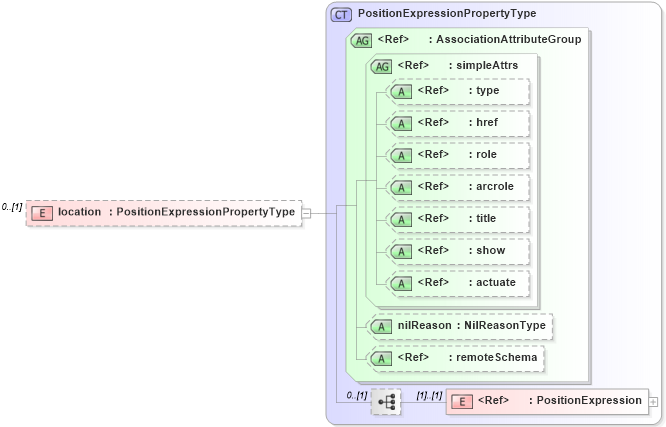Image resolution: width=666 pixels, height=427 pixels.
Task: Click the nilReason : NilReasonType label
Action: pos(471,325)
